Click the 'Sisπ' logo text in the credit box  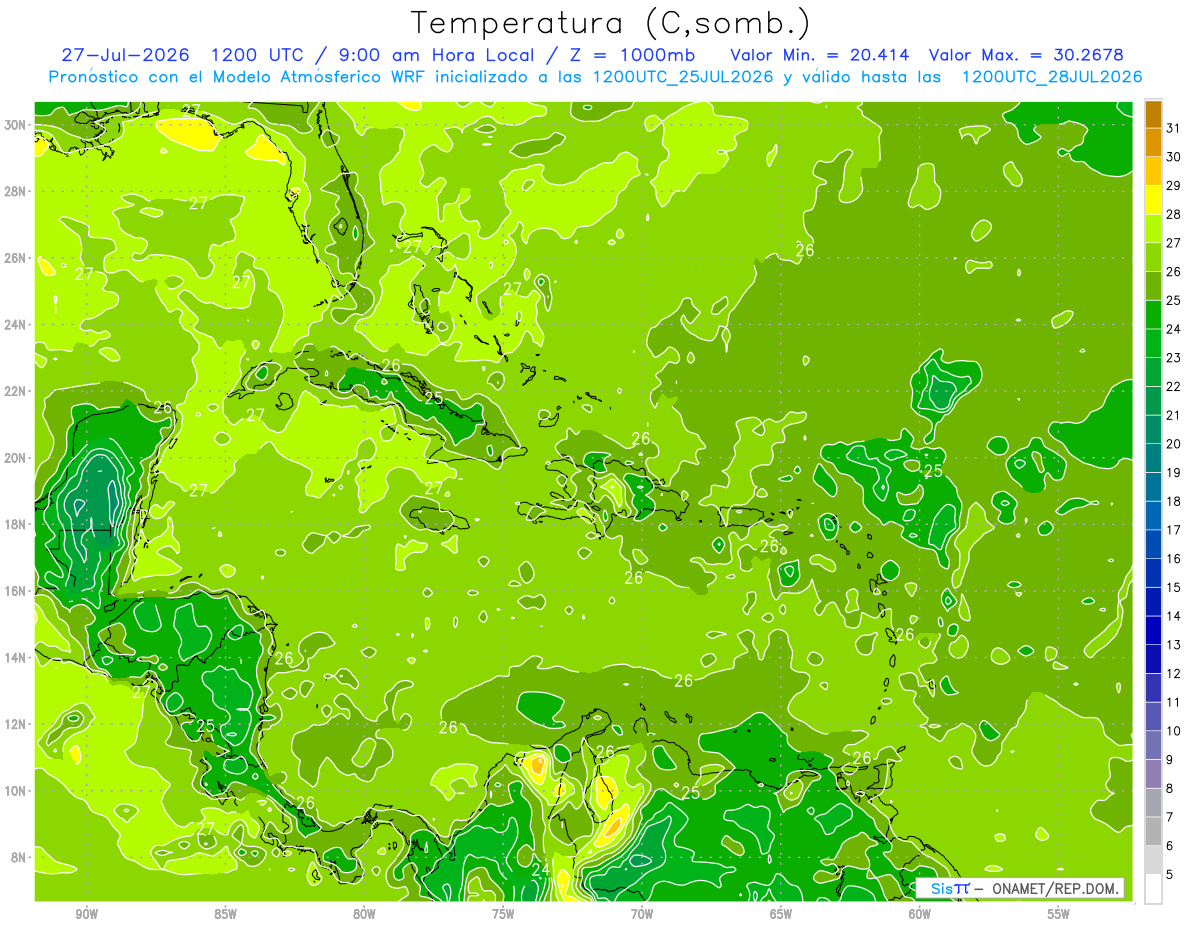949,888
